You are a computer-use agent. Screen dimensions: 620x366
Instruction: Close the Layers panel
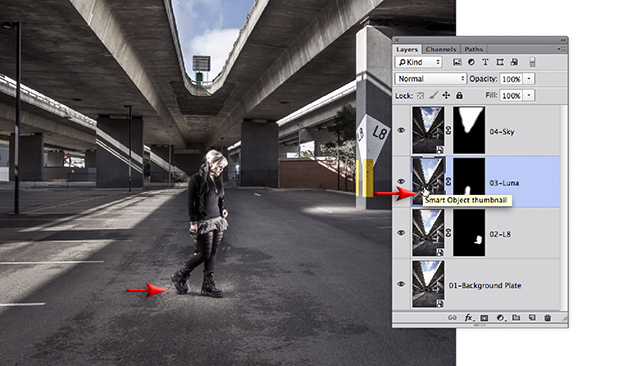point(397,40)
